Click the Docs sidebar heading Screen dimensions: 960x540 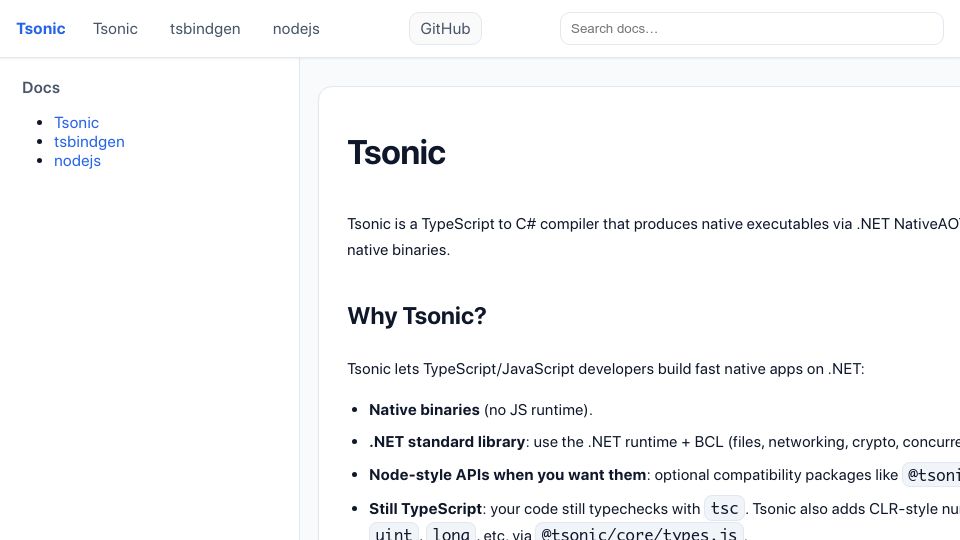[x=41, y=88]
